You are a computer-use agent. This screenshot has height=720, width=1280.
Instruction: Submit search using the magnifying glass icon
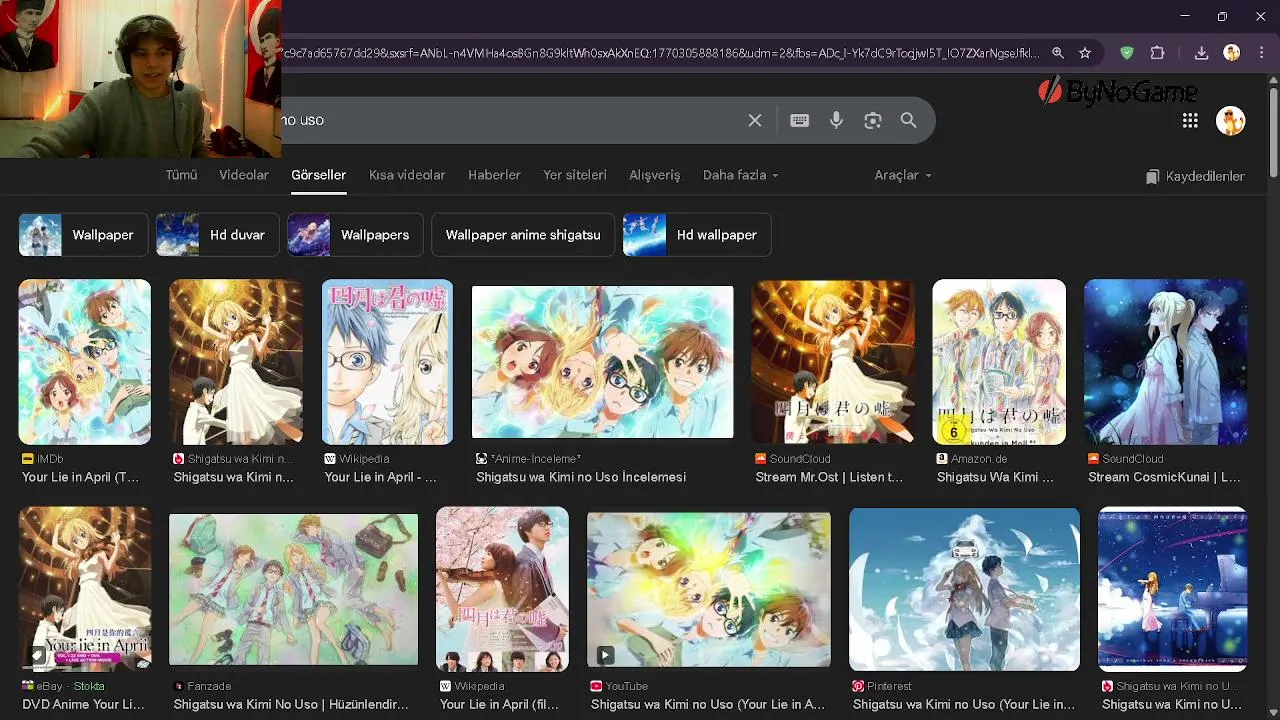(x=908, y=120)
